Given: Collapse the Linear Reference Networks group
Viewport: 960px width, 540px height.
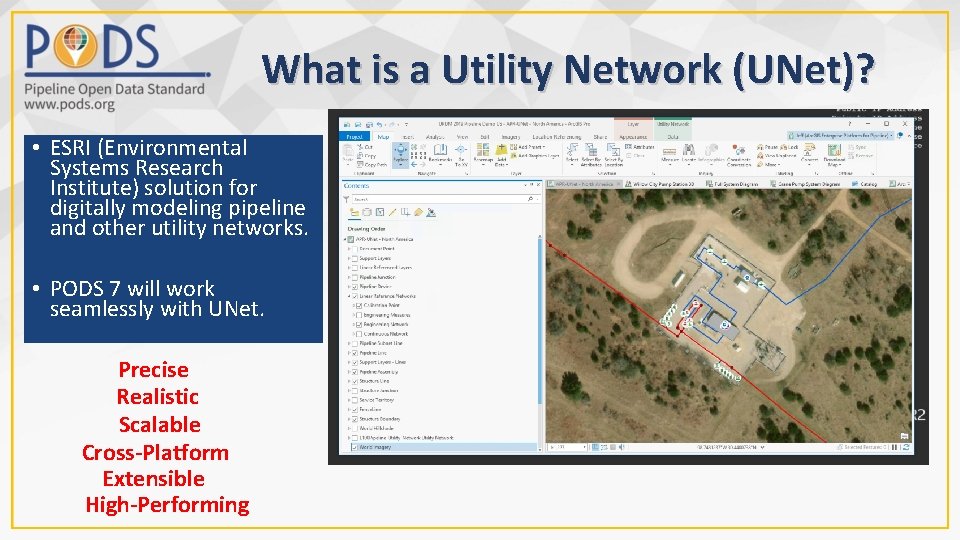Looking at the screenshot, I should (x=349, y=296).
